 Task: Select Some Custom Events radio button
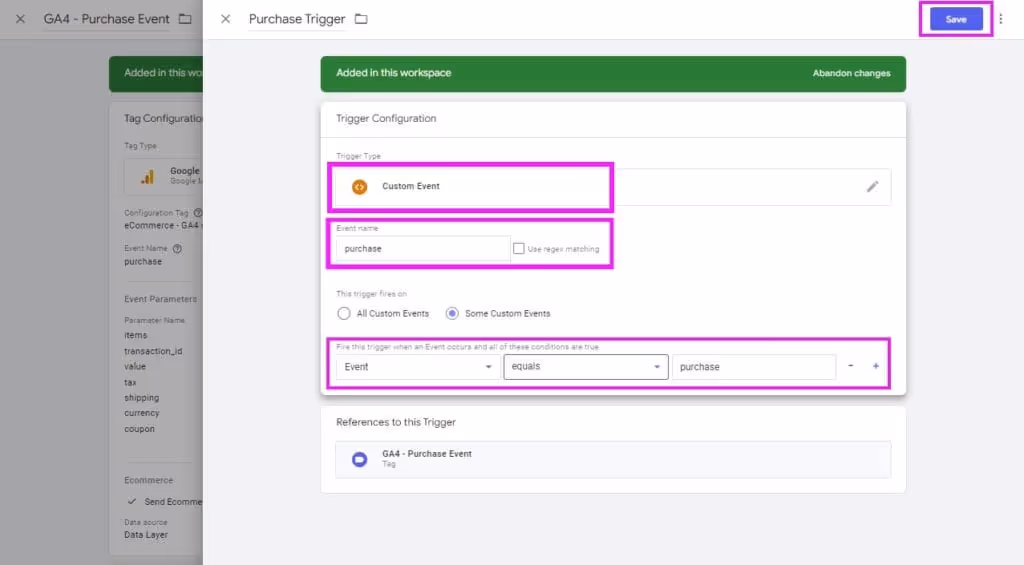pos(452,314)
